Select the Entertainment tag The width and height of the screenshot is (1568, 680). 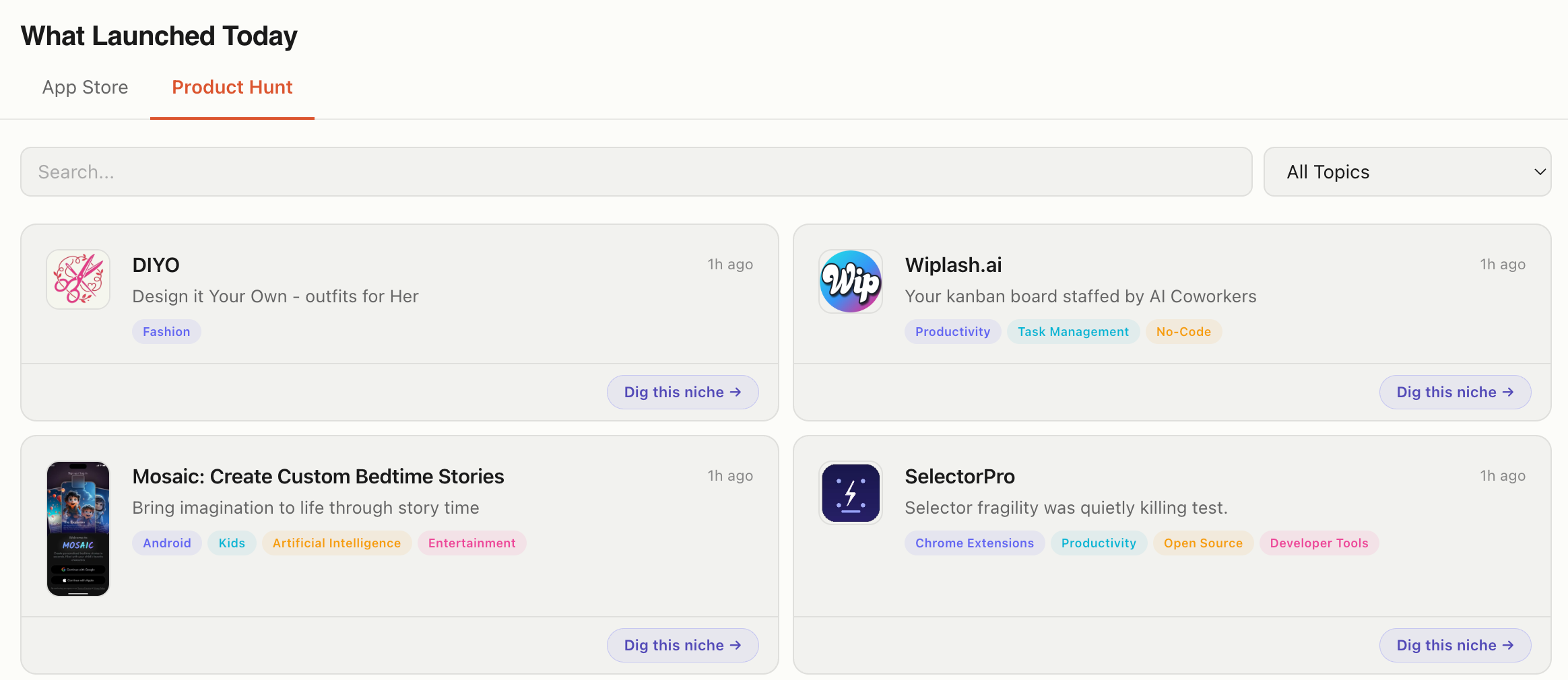[x=472, y=543]
